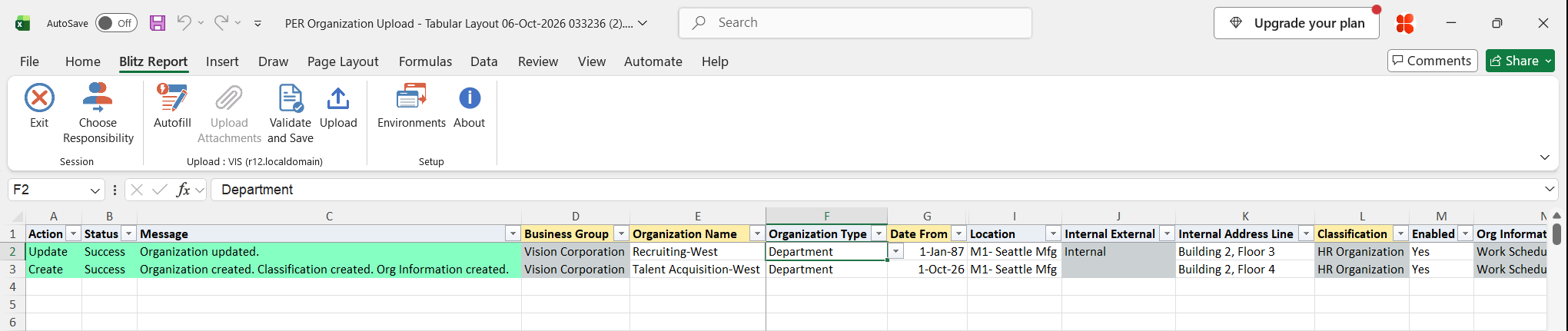The height and width of the screenshot is (331, 1568).
Task: Open the Environments setup
Action: point(411,106)
